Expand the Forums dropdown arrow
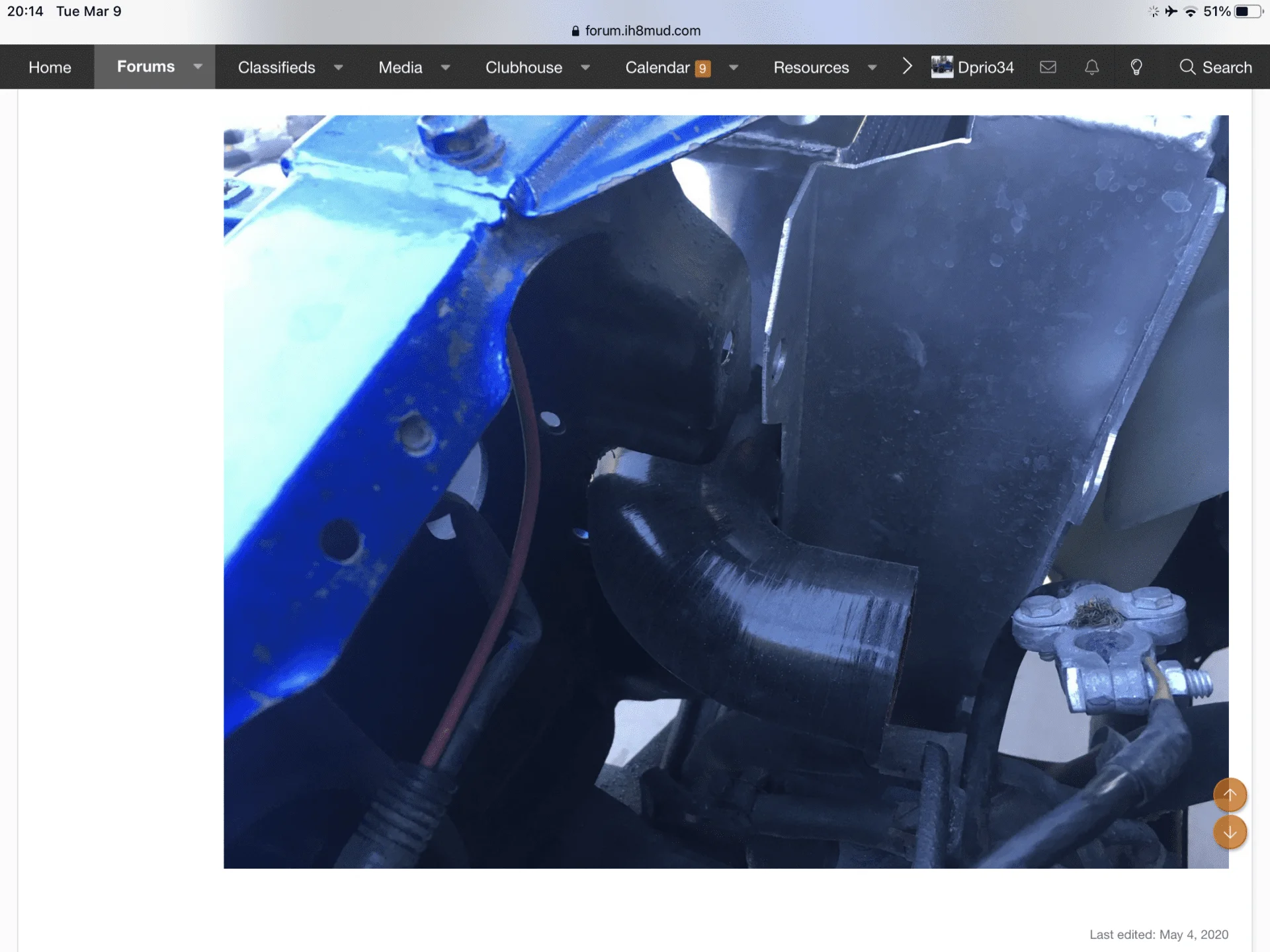Viewport: 1270px width, 952px height. coord(198,67)
